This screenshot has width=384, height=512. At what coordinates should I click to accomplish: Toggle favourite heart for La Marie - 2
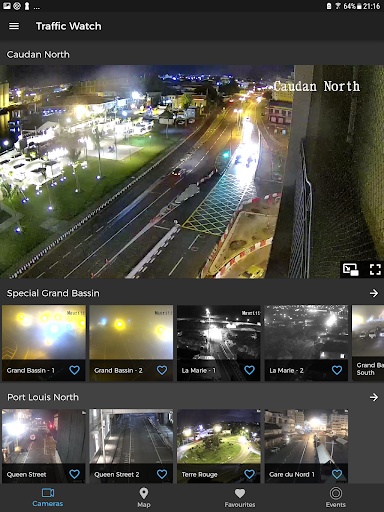click(x=337, y=370)
